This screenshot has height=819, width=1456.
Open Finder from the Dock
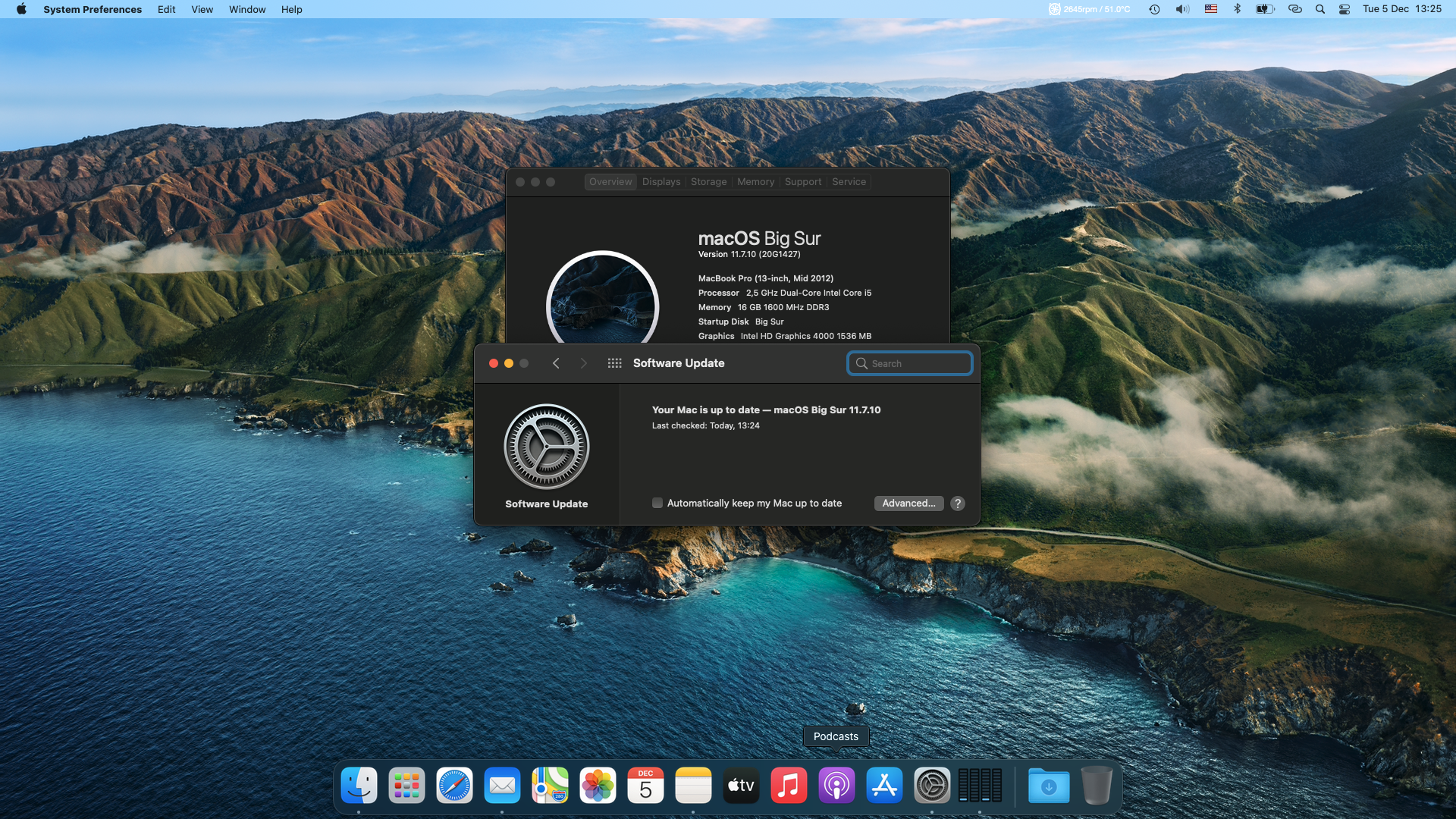point(358,785)
